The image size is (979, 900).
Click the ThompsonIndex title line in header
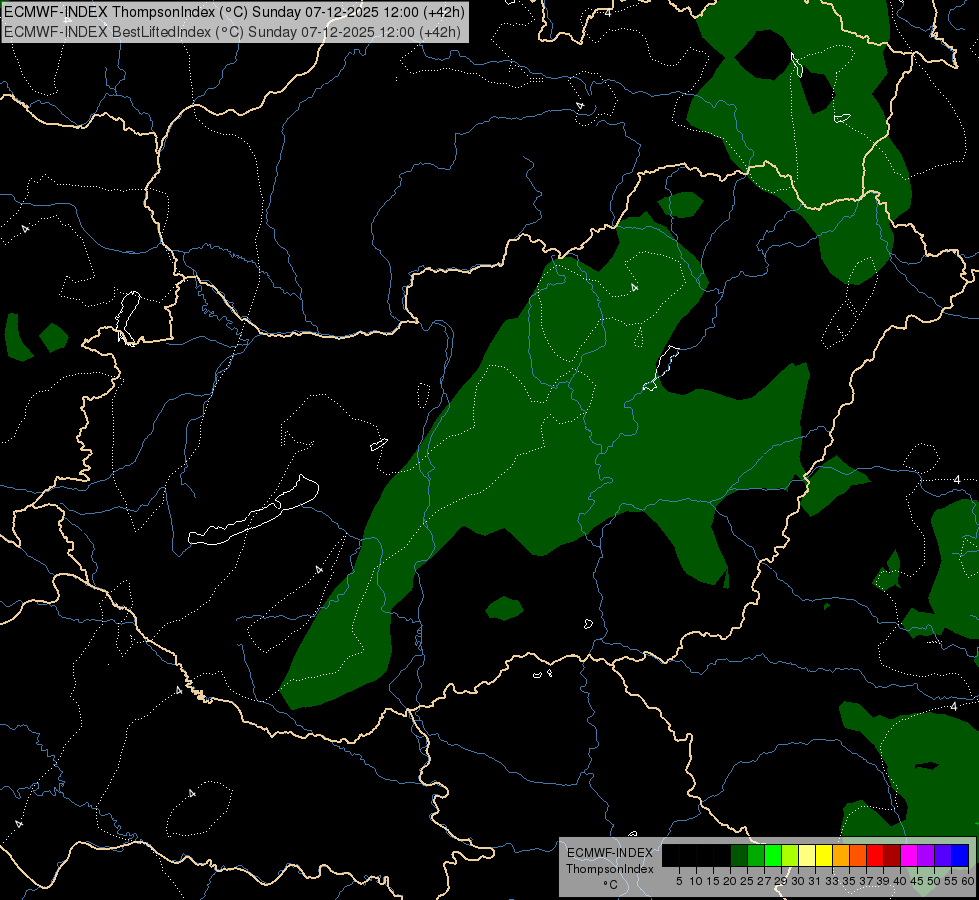234,12
